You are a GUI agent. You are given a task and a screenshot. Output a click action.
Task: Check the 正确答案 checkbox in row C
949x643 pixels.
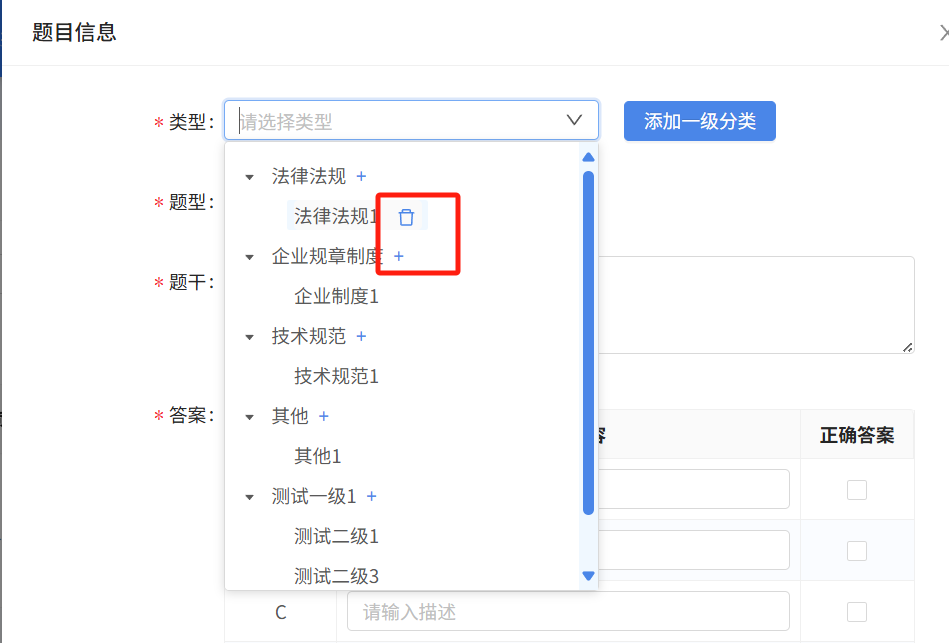click(857, 611)
